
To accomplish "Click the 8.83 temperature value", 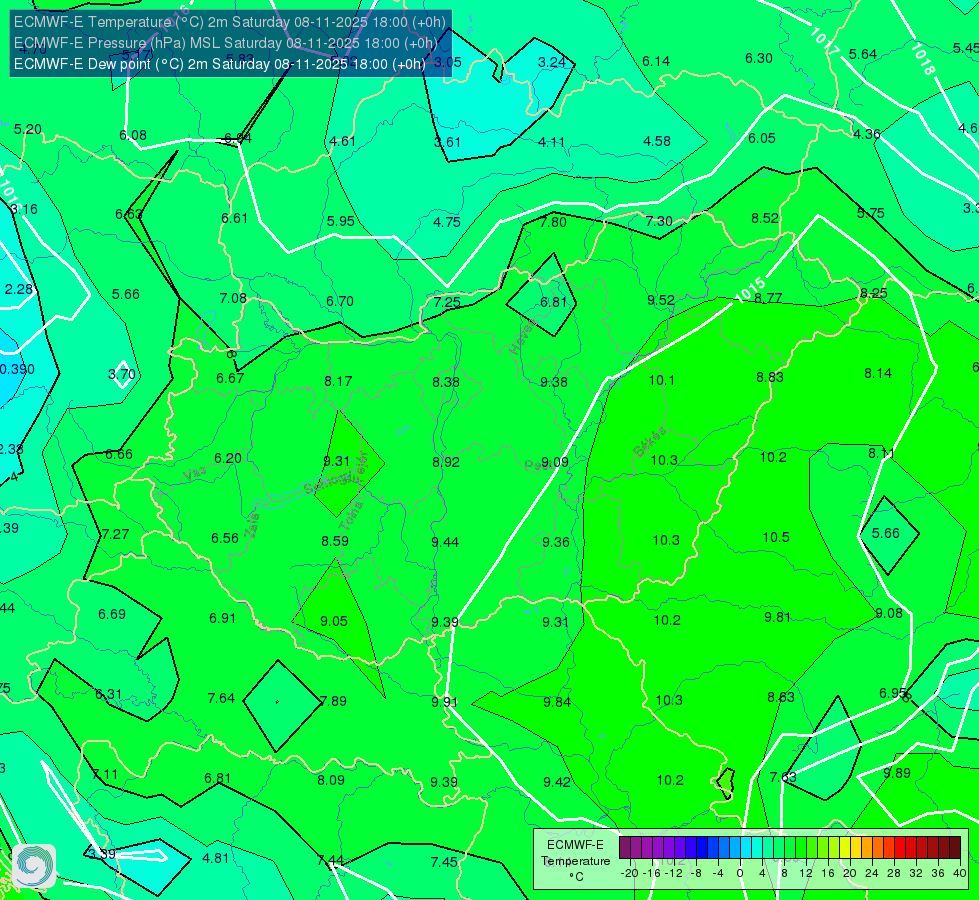I will point(770,377).
